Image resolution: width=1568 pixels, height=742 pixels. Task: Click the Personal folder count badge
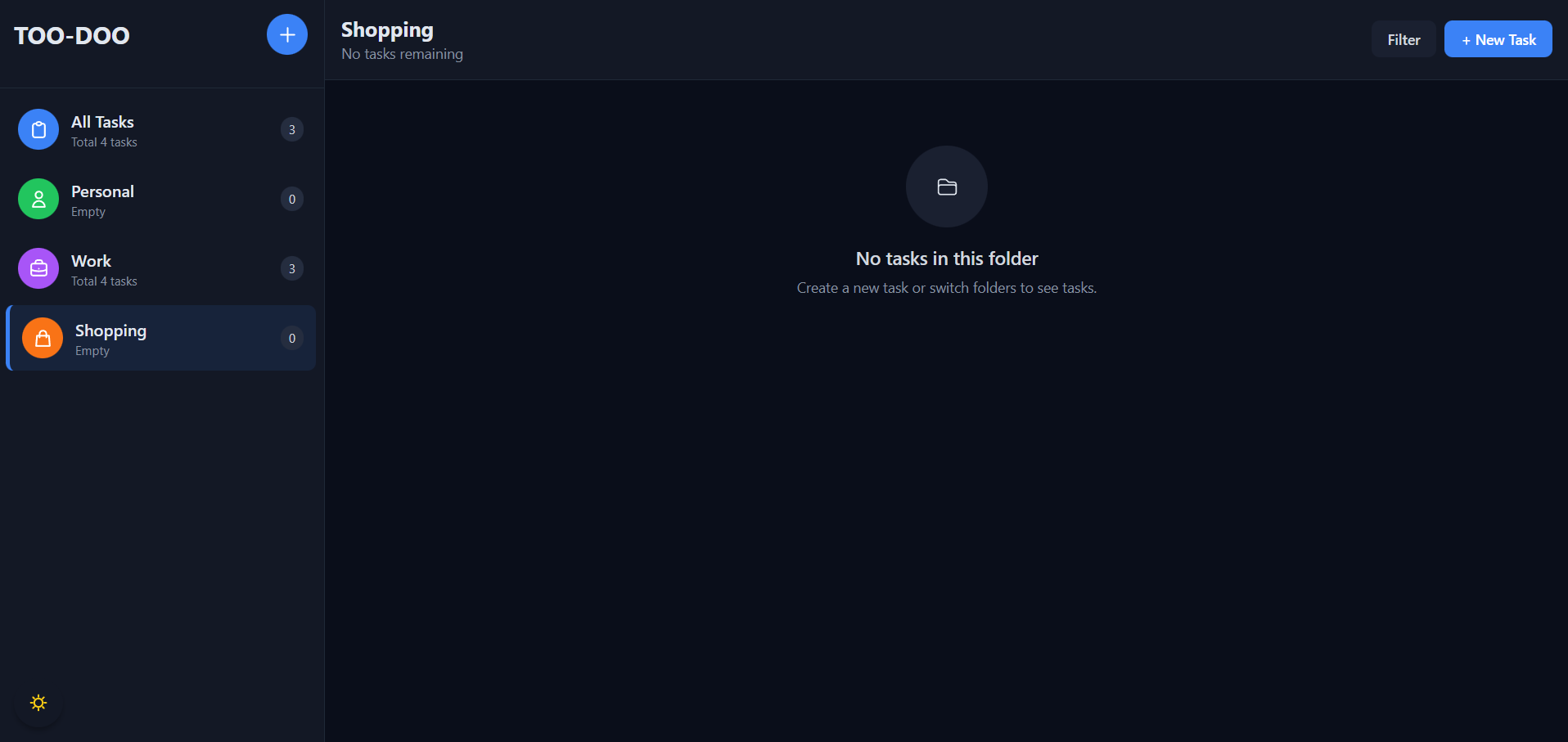click(292, 199)
